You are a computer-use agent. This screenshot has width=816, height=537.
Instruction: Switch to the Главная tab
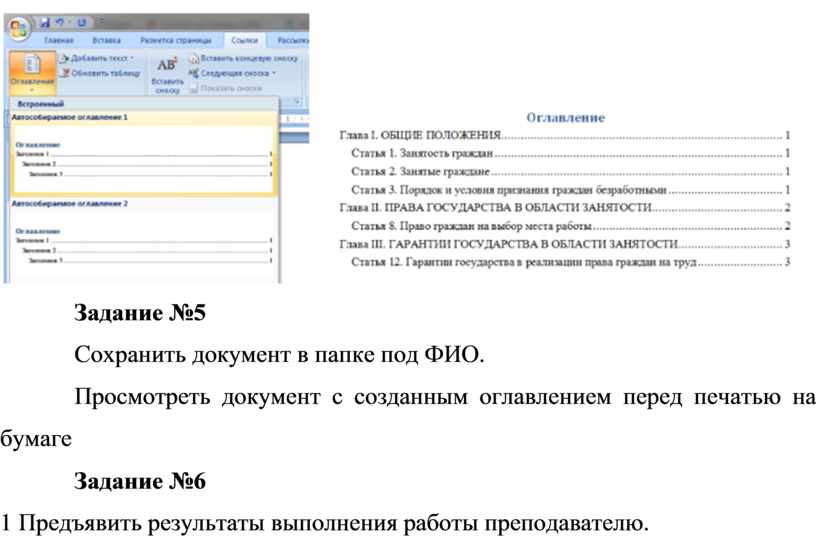pos(59,40)
